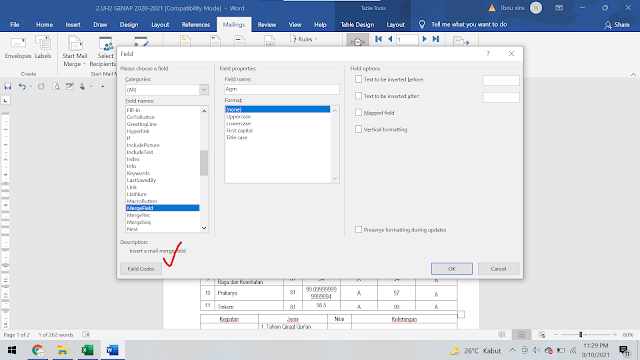Click the record number box
The image size is (640, 360).
[x=407, y=40]
